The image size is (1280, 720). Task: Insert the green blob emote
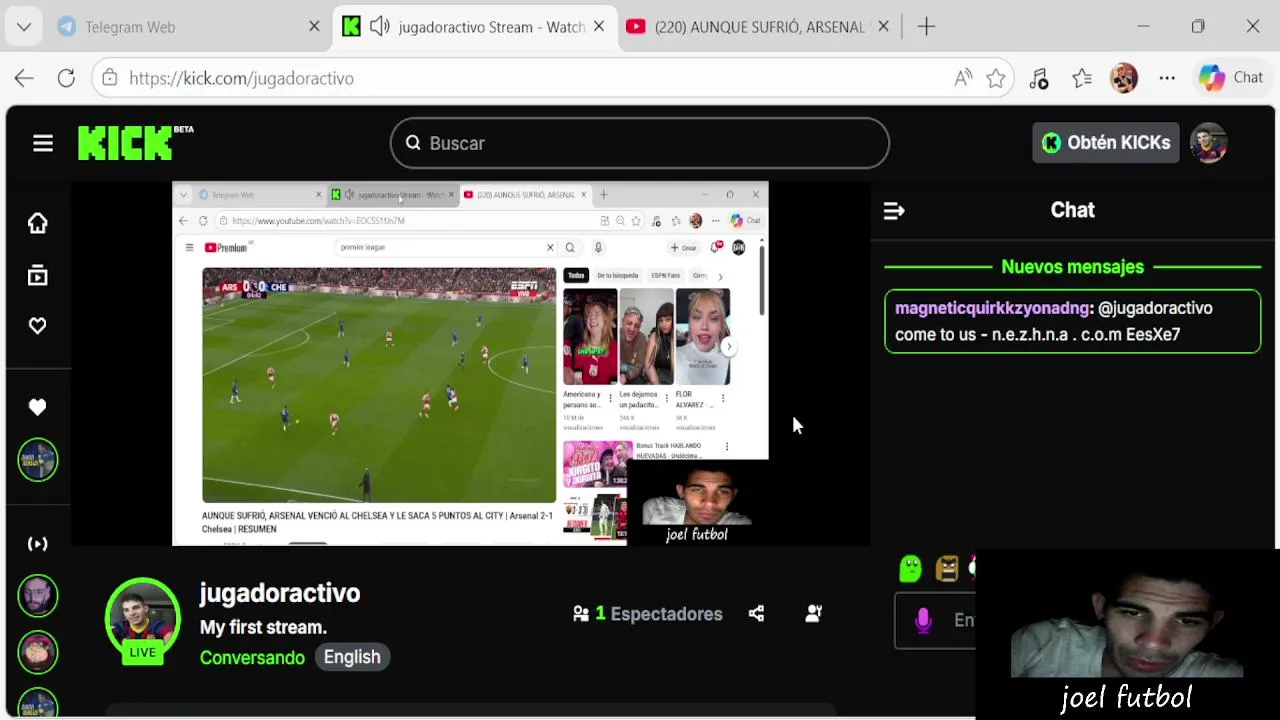point(910,569)
